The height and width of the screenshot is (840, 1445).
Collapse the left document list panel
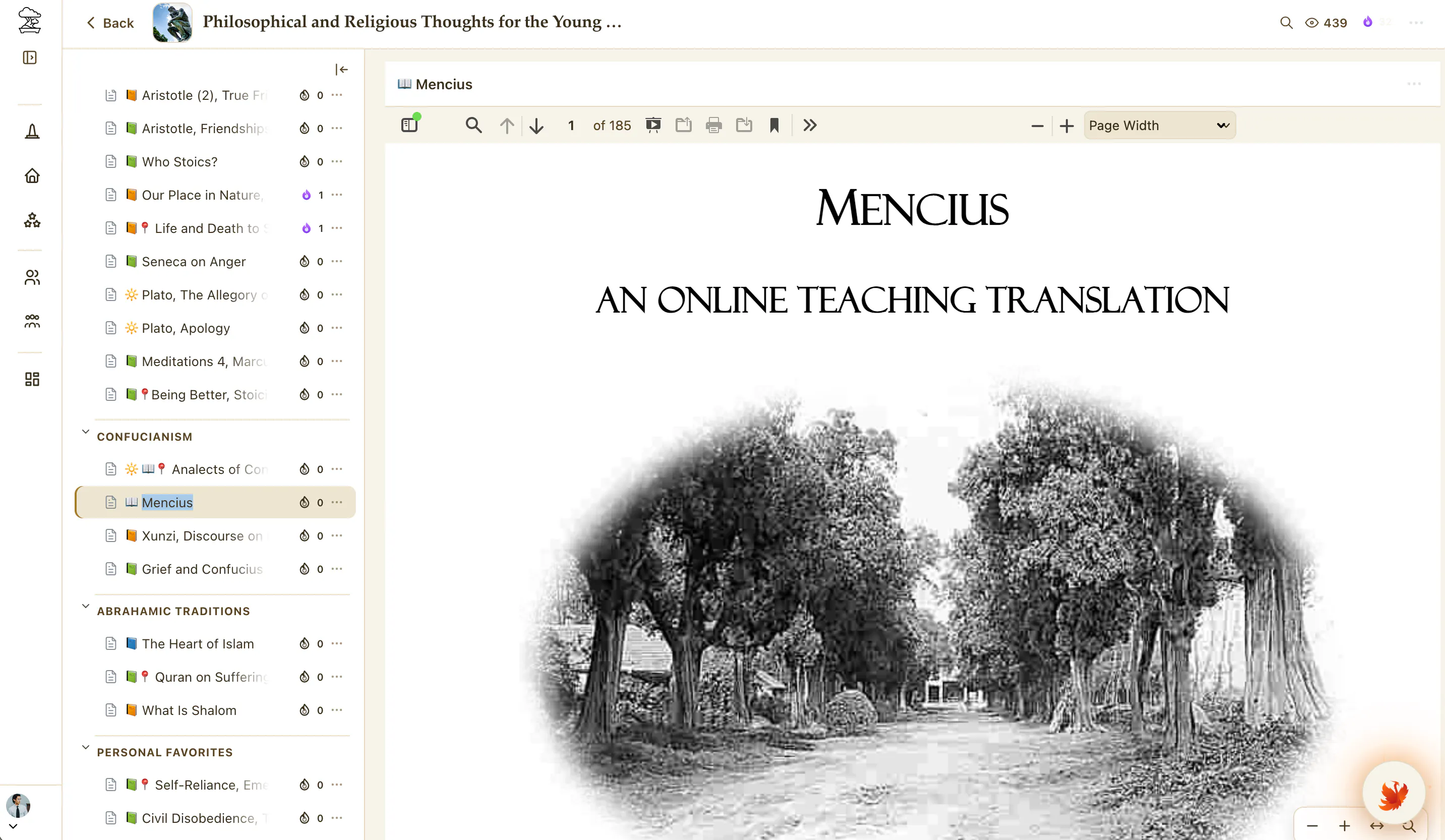(342, 70)
